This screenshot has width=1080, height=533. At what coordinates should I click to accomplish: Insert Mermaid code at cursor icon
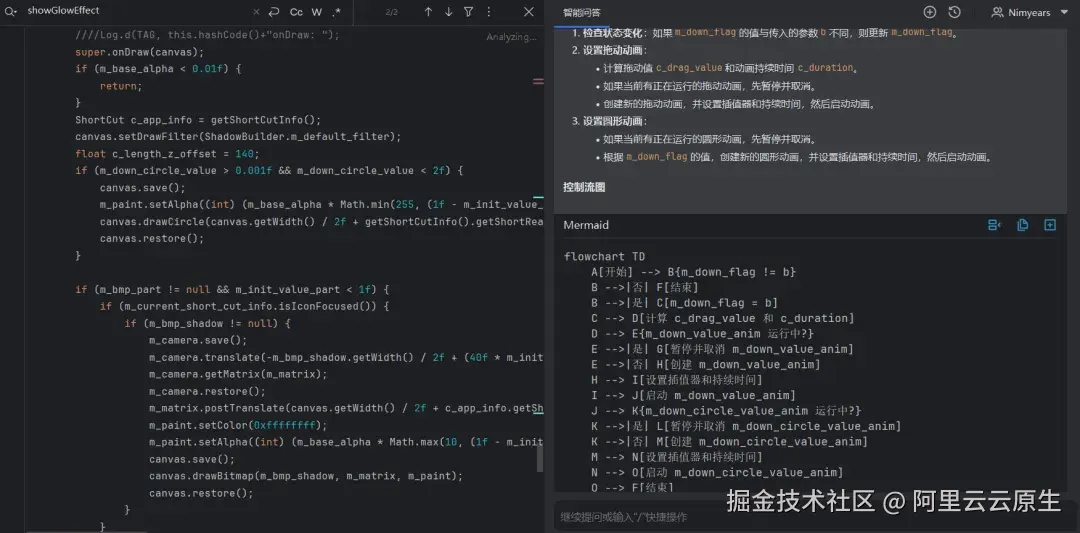[994, 225]
